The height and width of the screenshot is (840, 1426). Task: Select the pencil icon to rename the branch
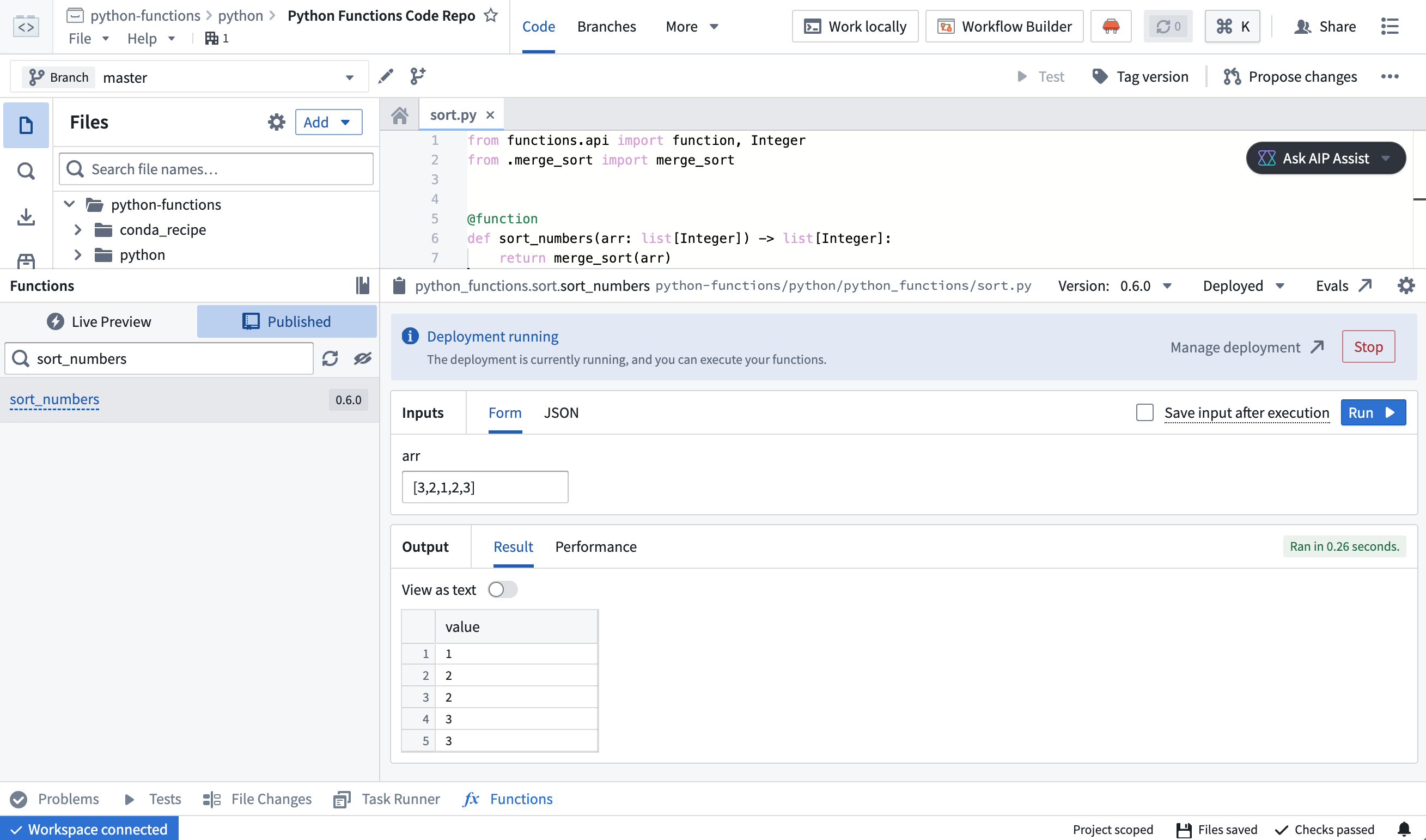[x=385, y=76]
